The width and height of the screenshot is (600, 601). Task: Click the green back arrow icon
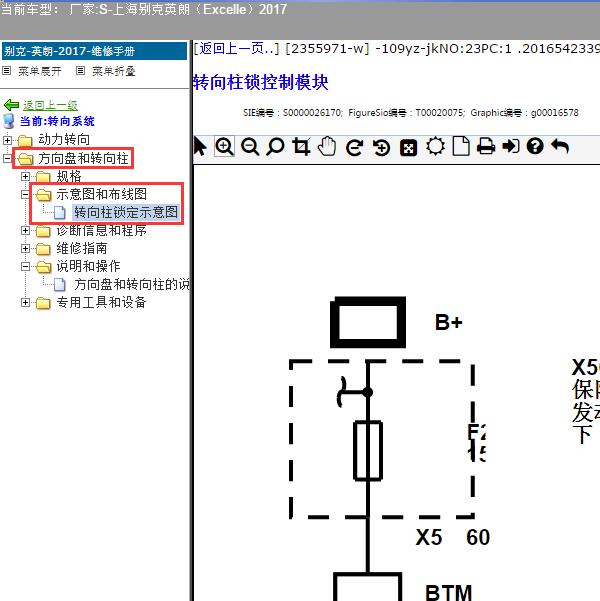click(11, 105)
